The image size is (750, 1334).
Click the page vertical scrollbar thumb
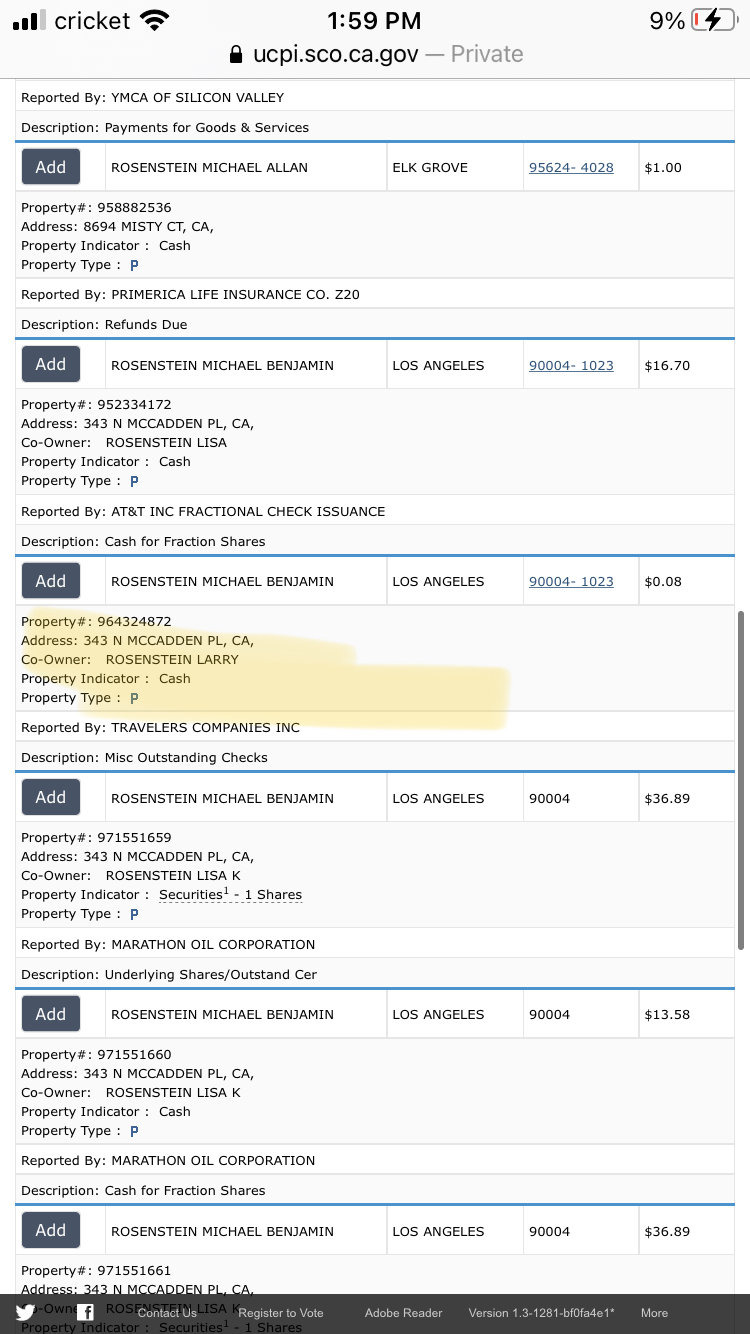point(740,780)
